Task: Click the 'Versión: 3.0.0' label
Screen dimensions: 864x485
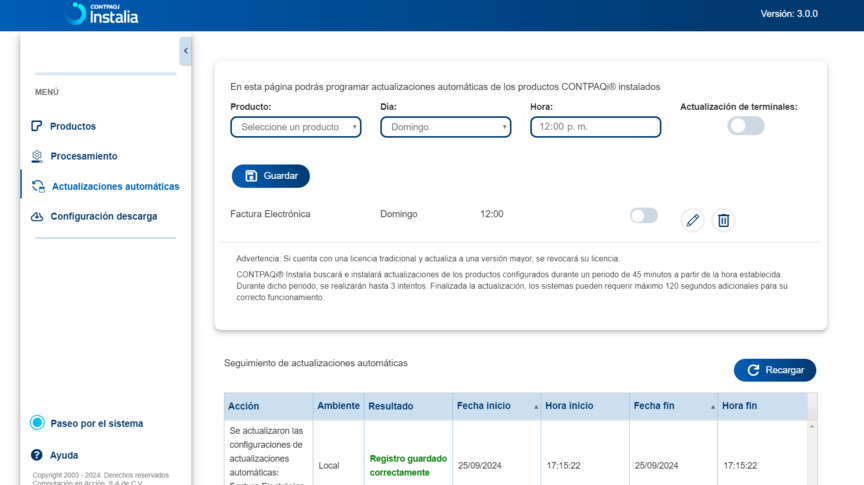Action: pos(789,14)
